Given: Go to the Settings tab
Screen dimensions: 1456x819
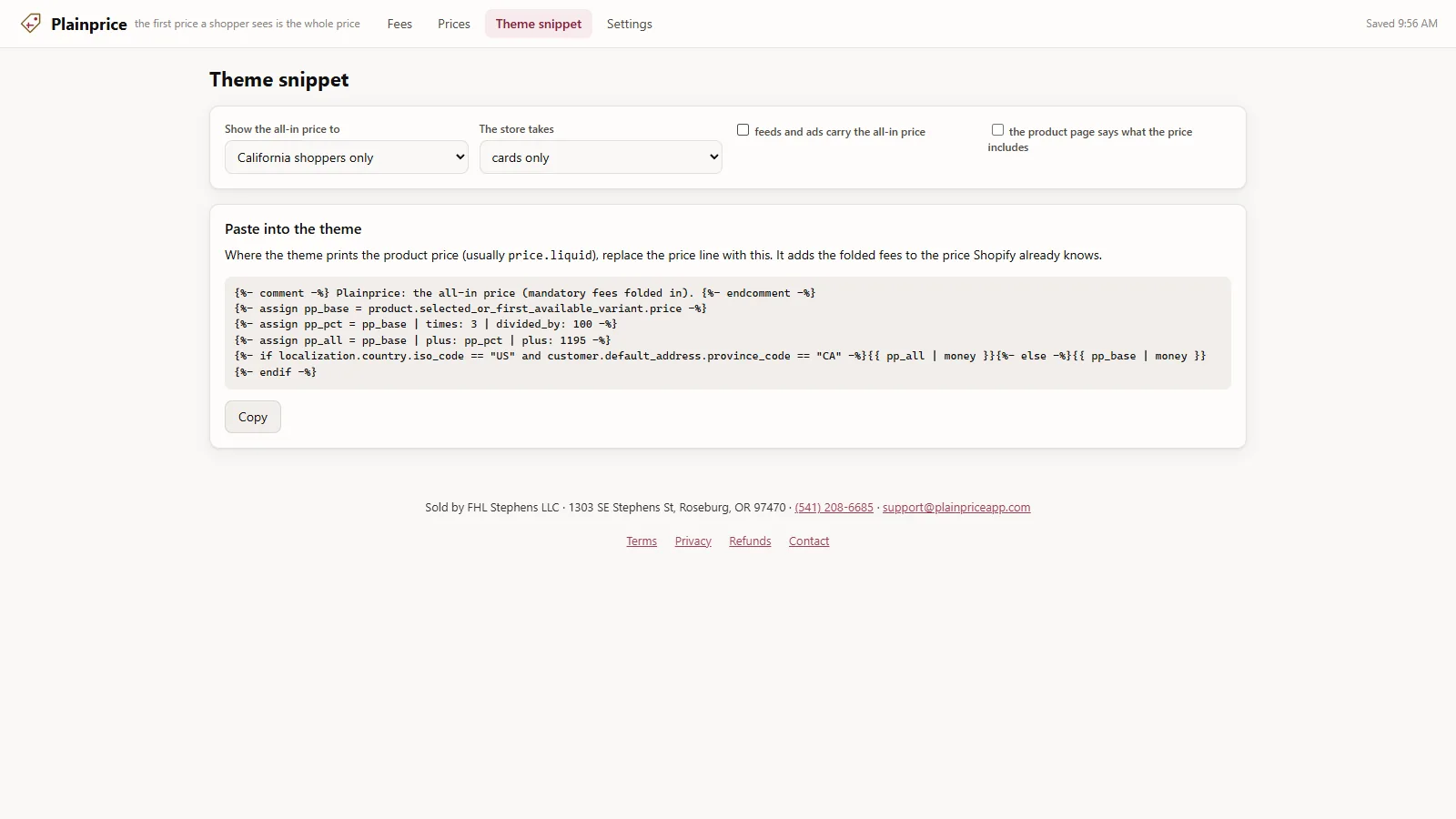Looking at the screenshot, I should (630, 24).
